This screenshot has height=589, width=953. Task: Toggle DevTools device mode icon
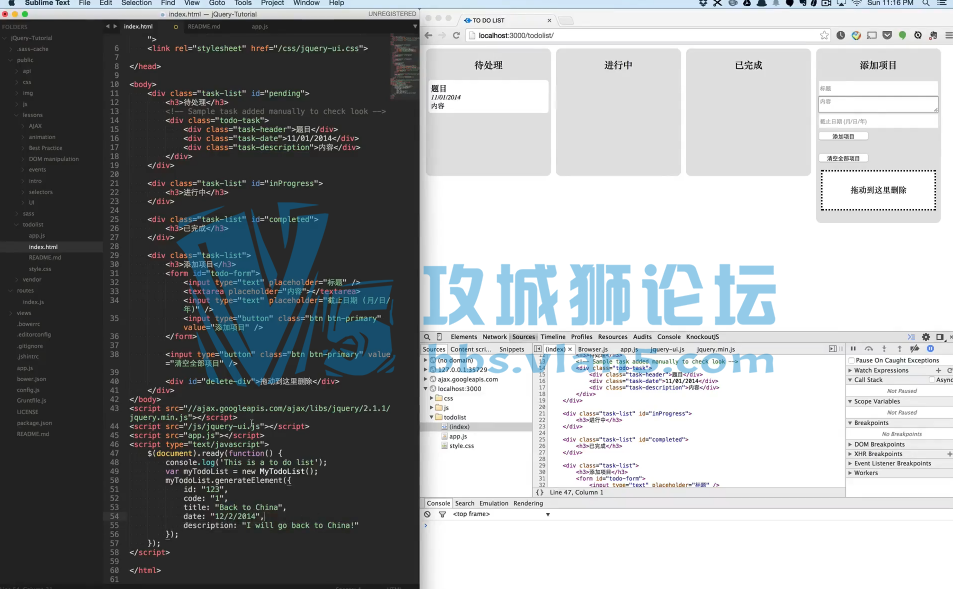point(439,337)
